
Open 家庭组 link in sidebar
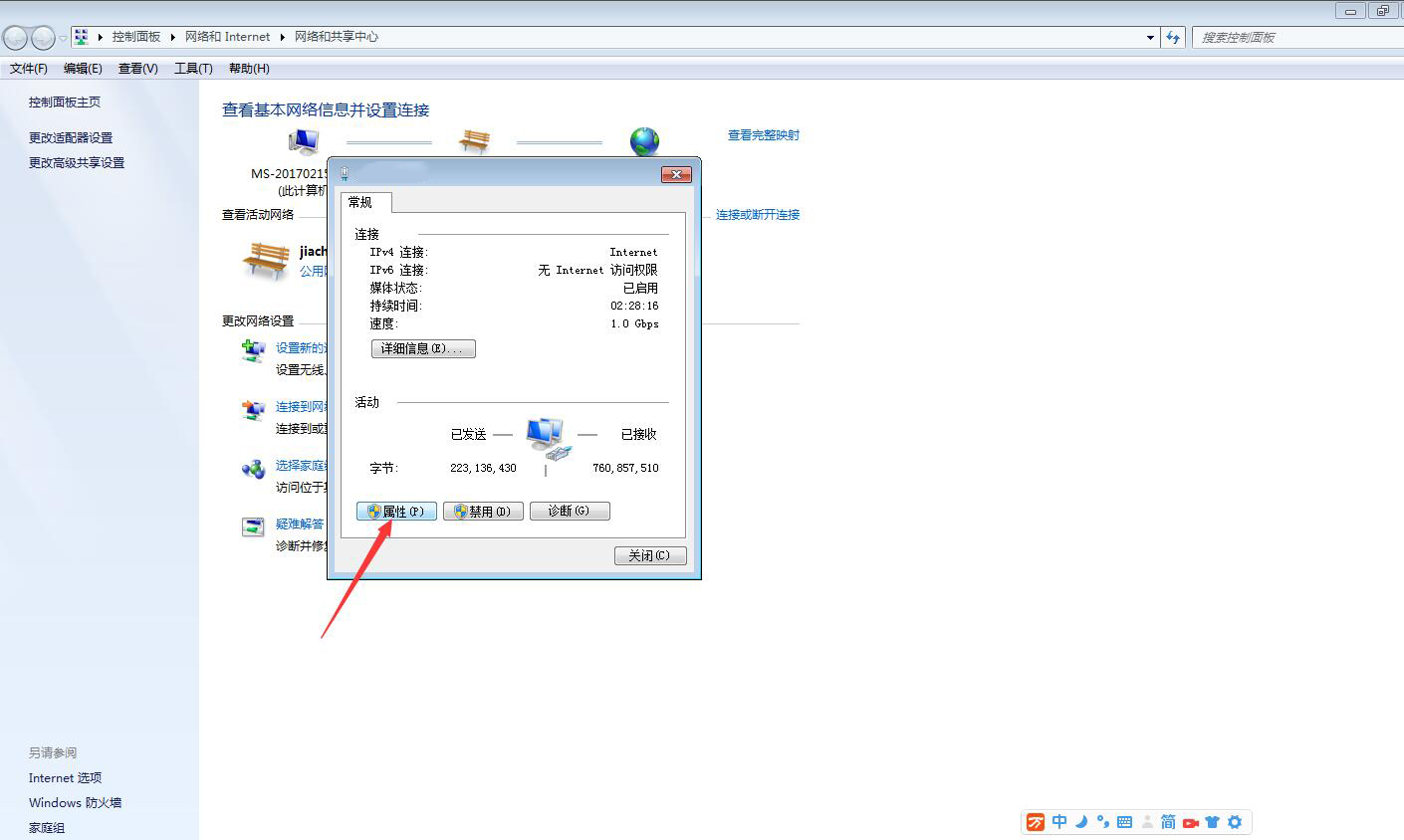point(47,827)
